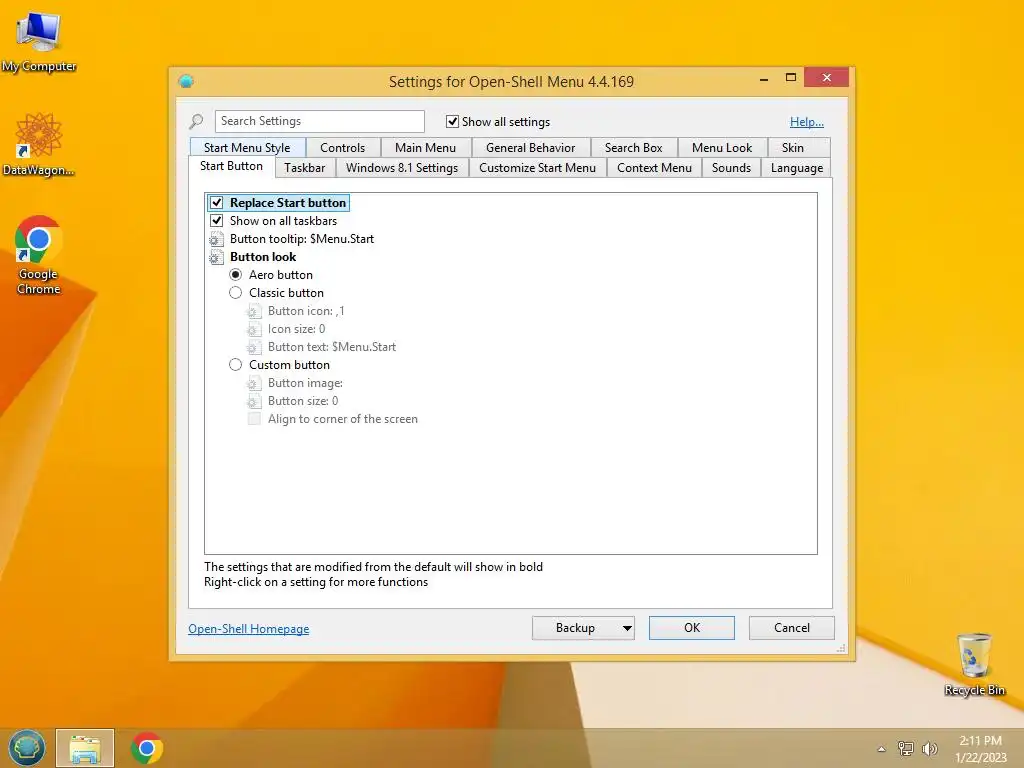Open the General Behavior tab
Screen dimensions: 1024x768
(x=530, y=148)
